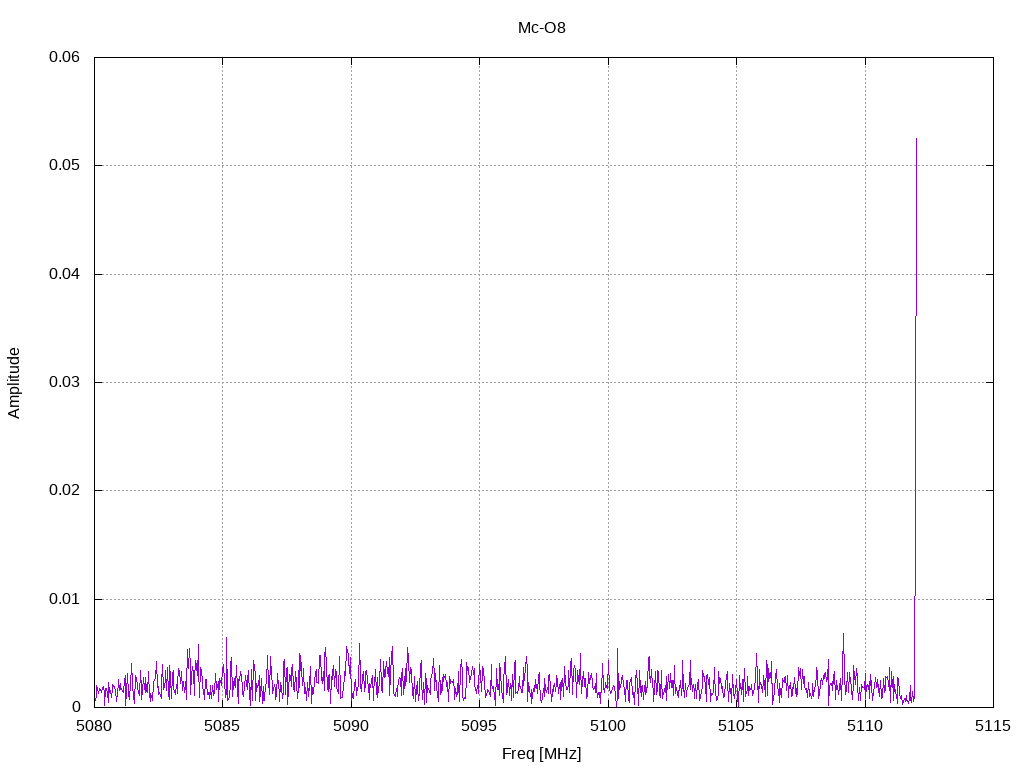Screen dimensions: 1024x768
Task: Click the 0.02 y-axis tick label
Action: click(64, 490)
